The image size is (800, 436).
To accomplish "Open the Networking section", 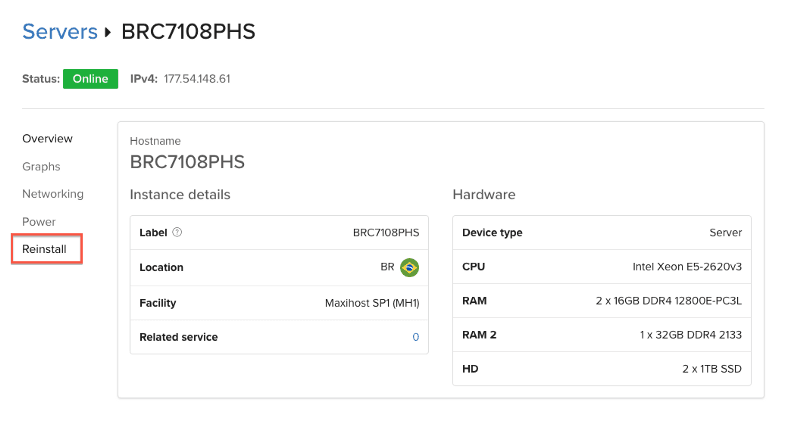I will click(x=53, y=194).
